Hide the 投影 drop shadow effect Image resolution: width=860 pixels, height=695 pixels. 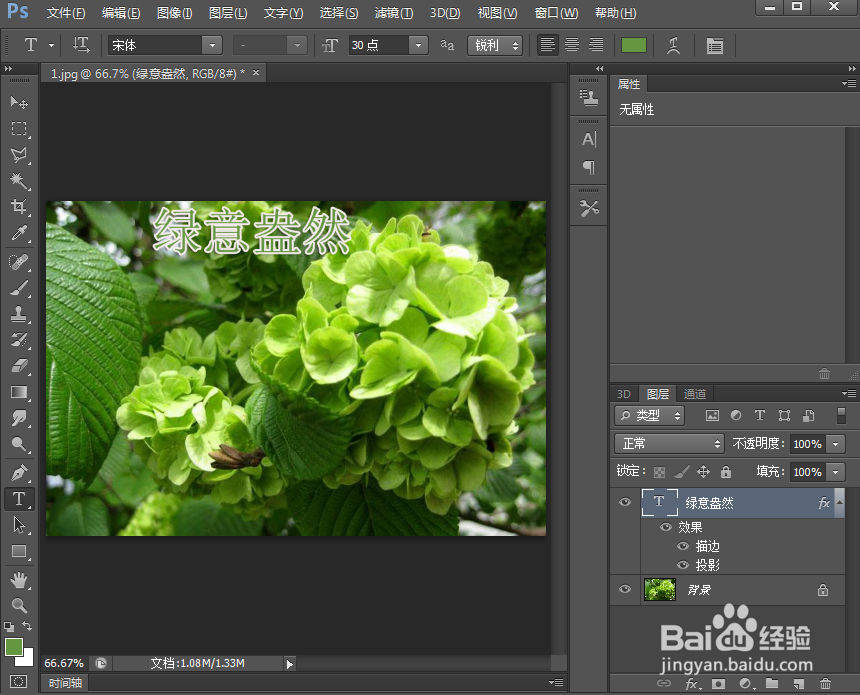coord(683,564)
